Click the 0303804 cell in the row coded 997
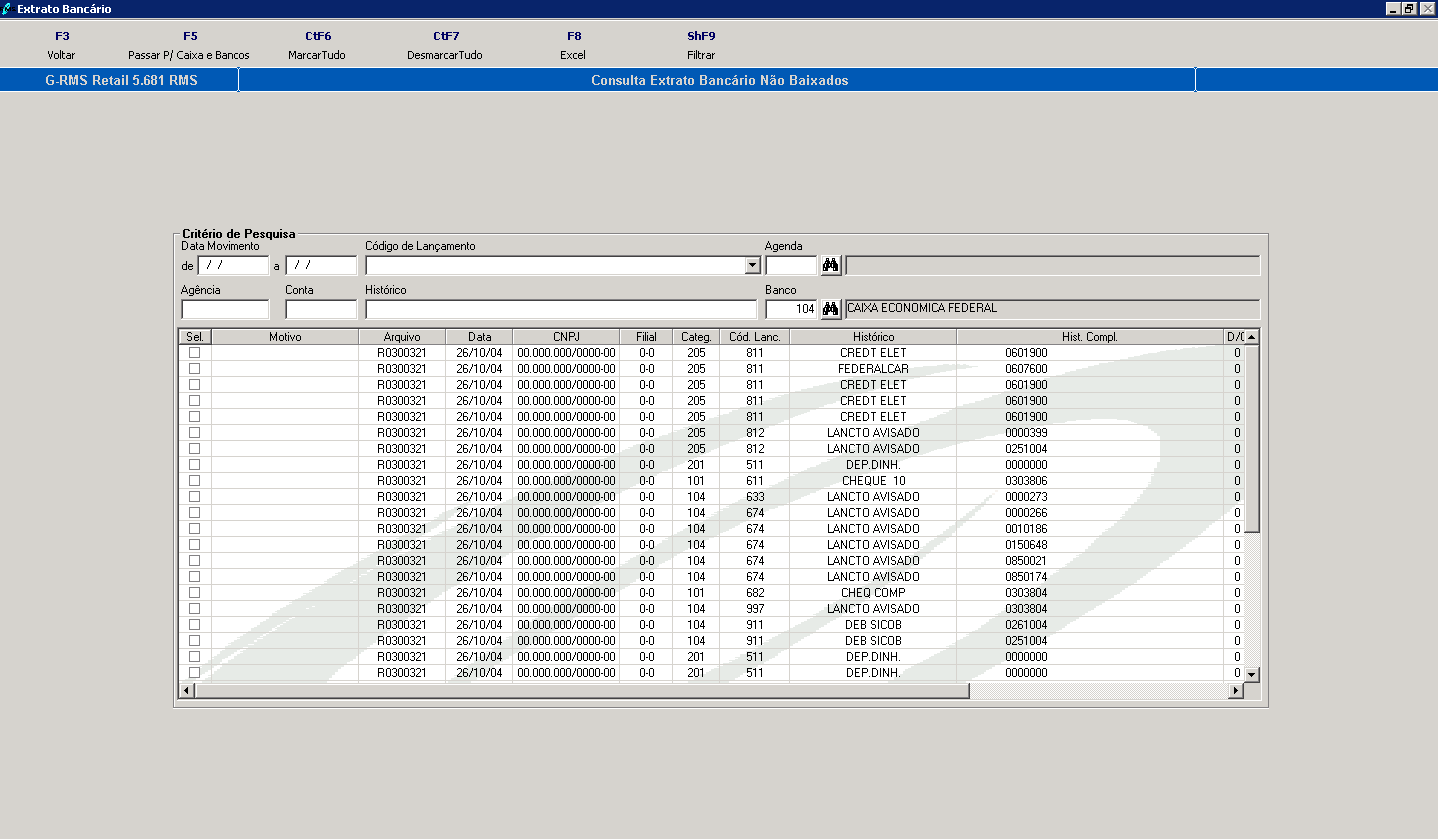The width and height of the screenshot is (1438, 839). [x=1090, y=609]
